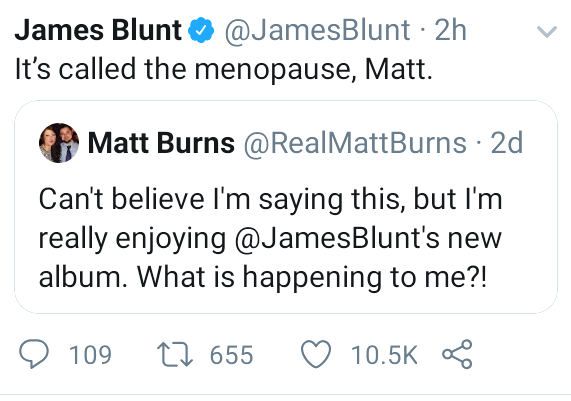
Task: Open the reply speech bubble icon
Action: click(34, 354)
